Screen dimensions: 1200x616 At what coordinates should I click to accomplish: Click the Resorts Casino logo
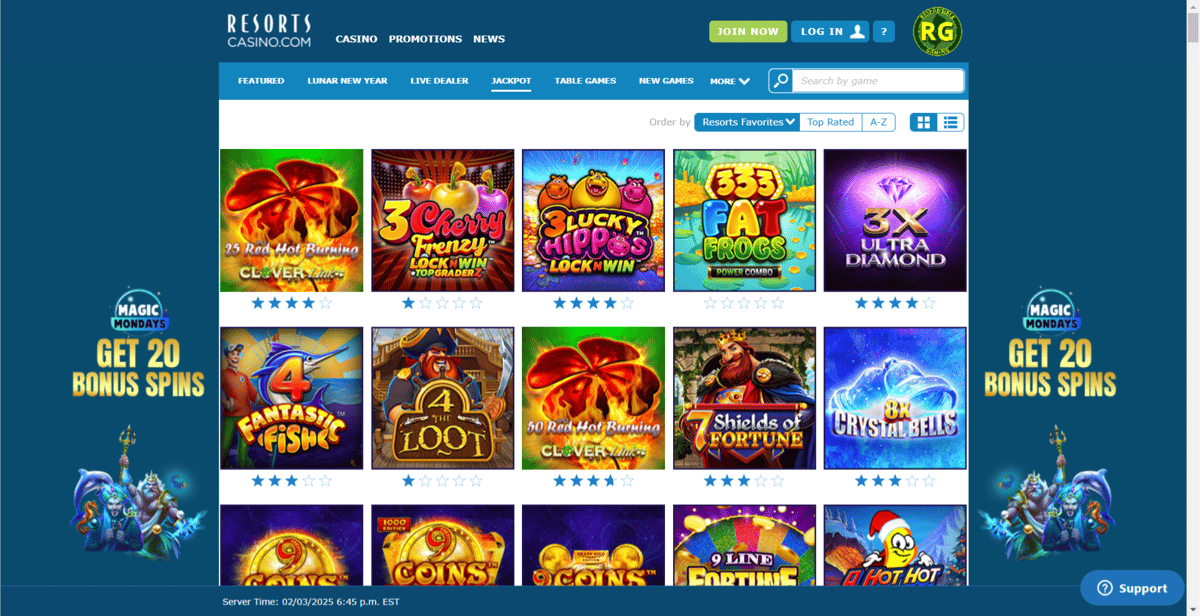point(269,31)
